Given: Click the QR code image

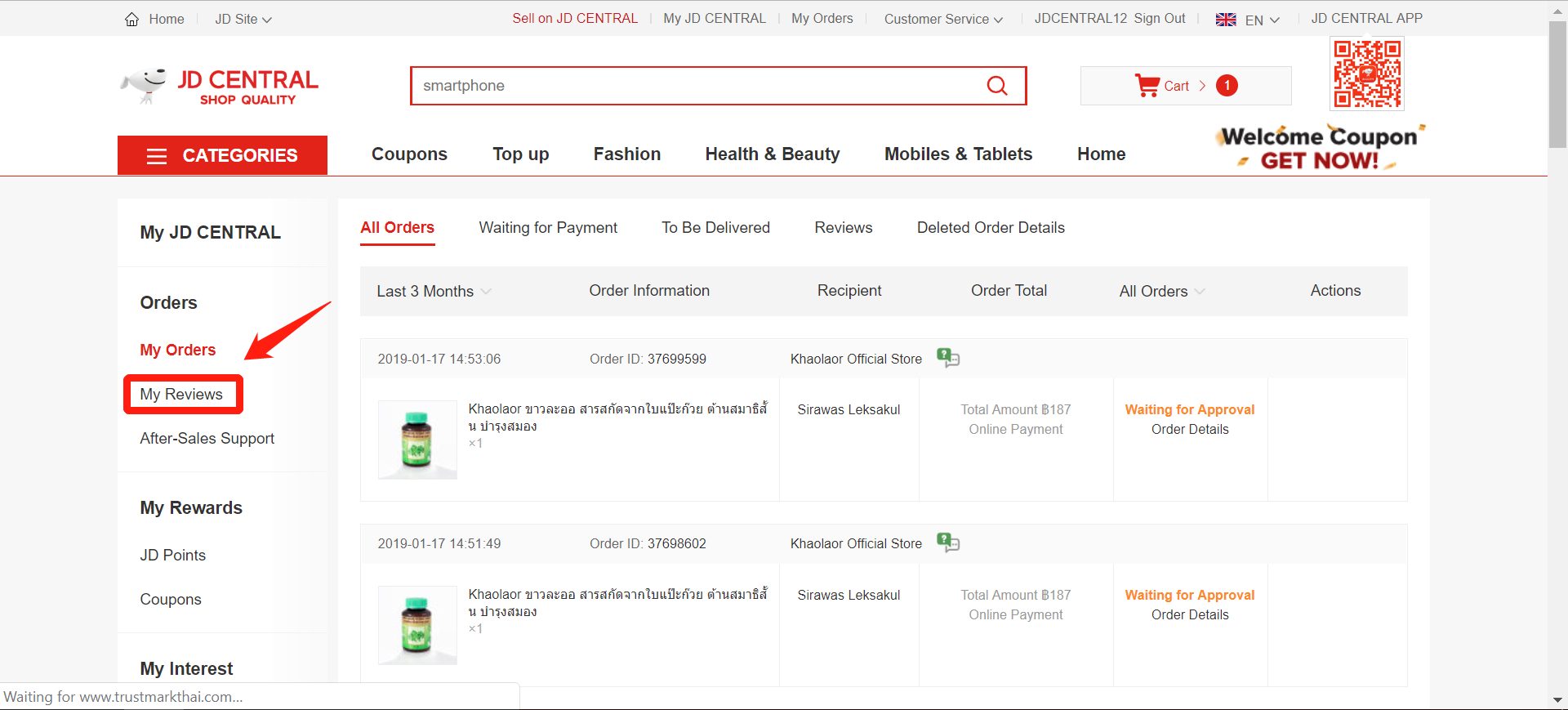Looking at the screenshot, I should pos(1367,74).
